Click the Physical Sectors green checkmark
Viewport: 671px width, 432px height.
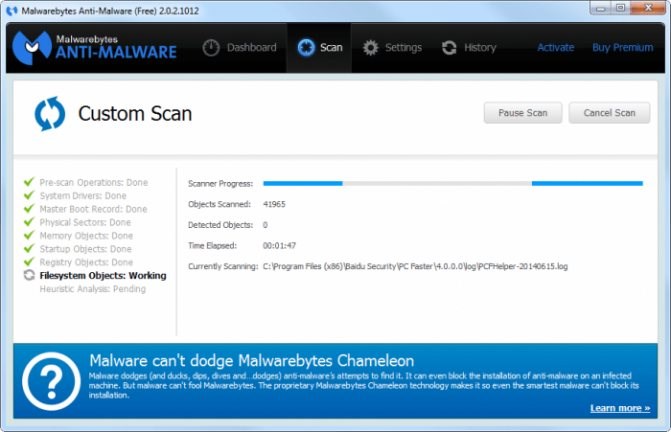click(29, 222)
